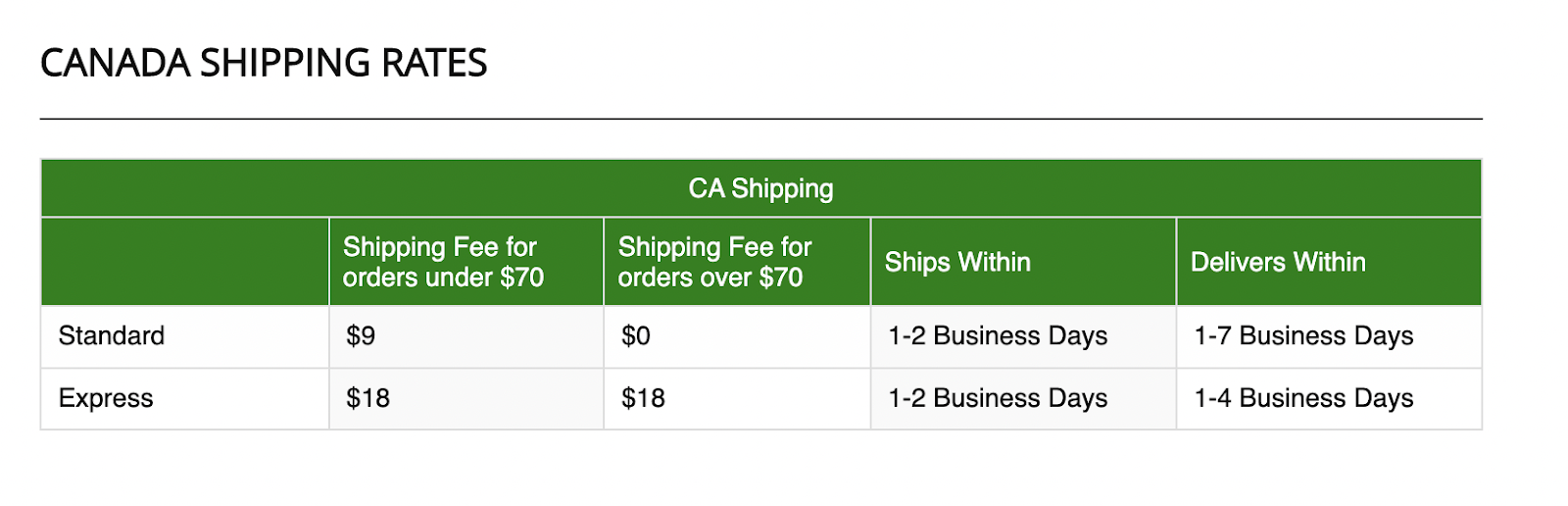Select the 'Shipping Fee for orders under $70' header
This screenshot has width=1568, height=506.
(443, 262)
